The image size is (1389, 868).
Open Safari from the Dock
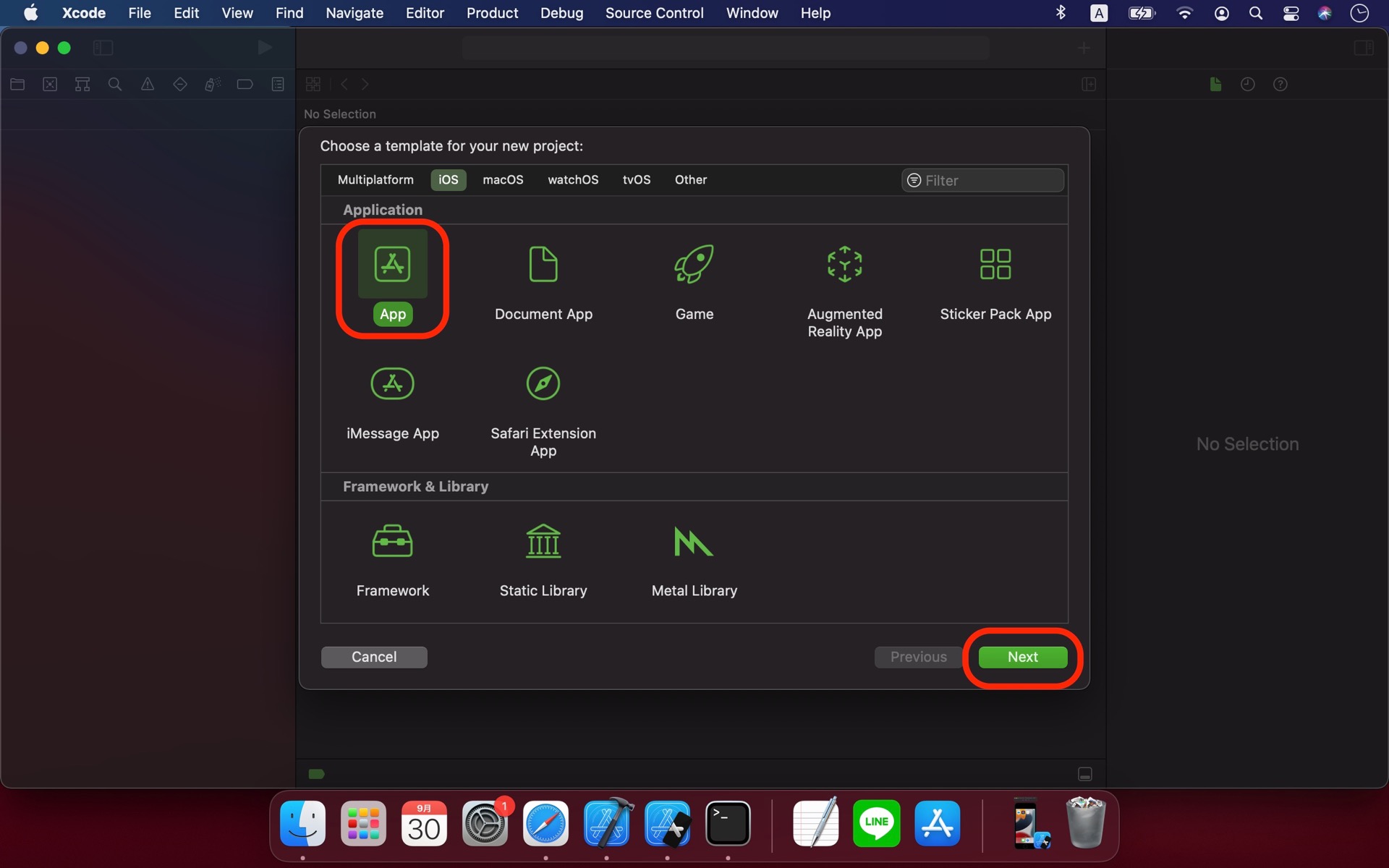click(x=545, y=823)
